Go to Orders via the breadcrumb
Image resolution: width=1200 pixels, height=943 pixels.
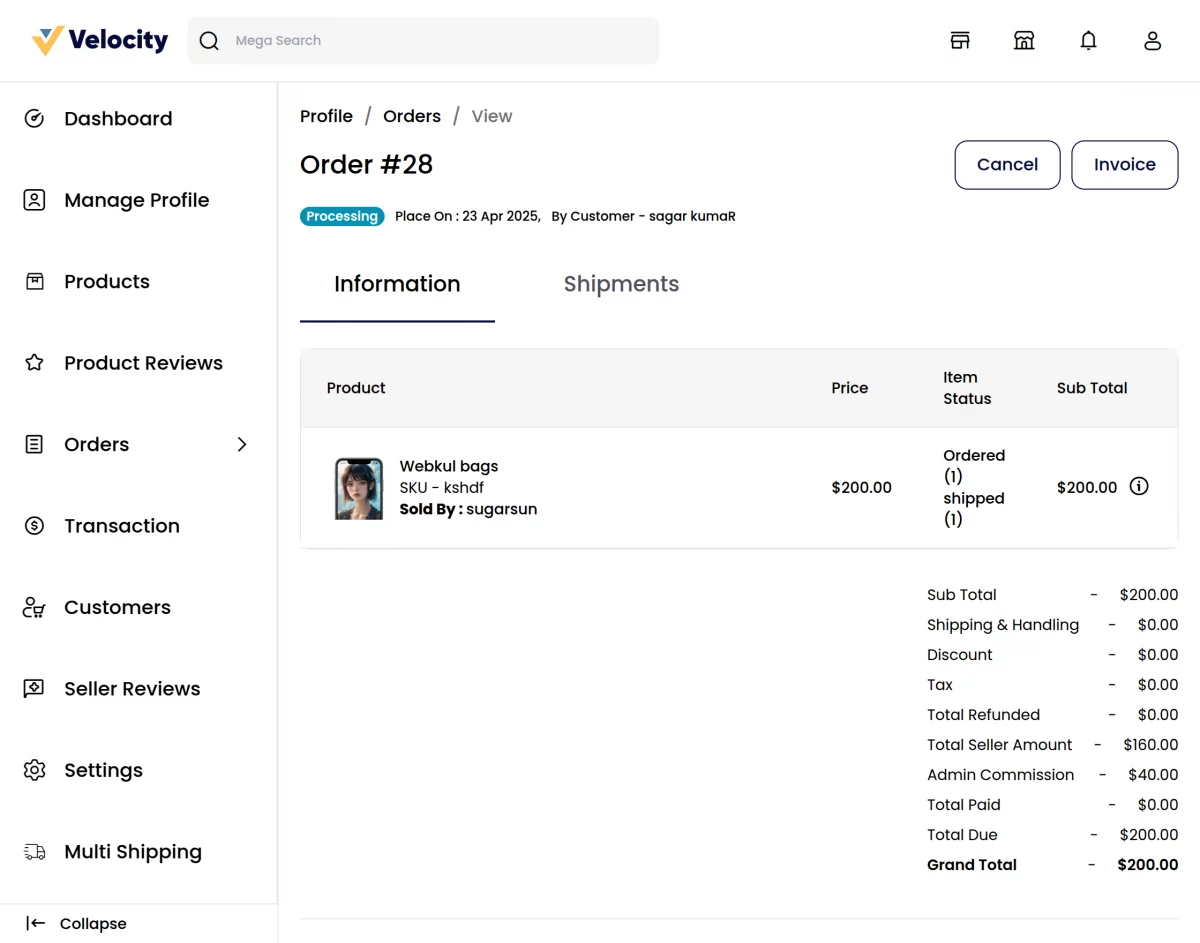[412, 116]
